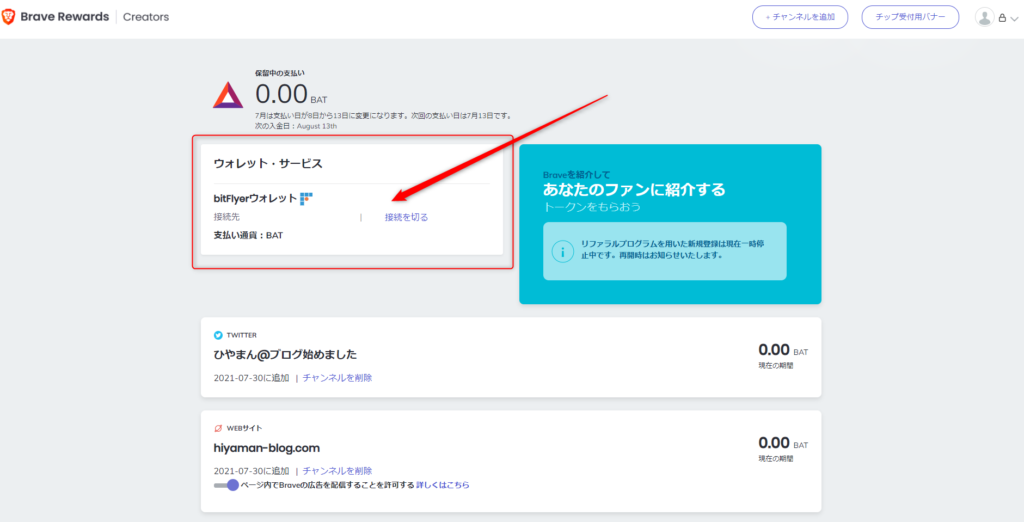Image resolution: width=1024 pixels, height=522 pixels.
Task: Click the user avatar icon
Action: click(x=984, y=17)
